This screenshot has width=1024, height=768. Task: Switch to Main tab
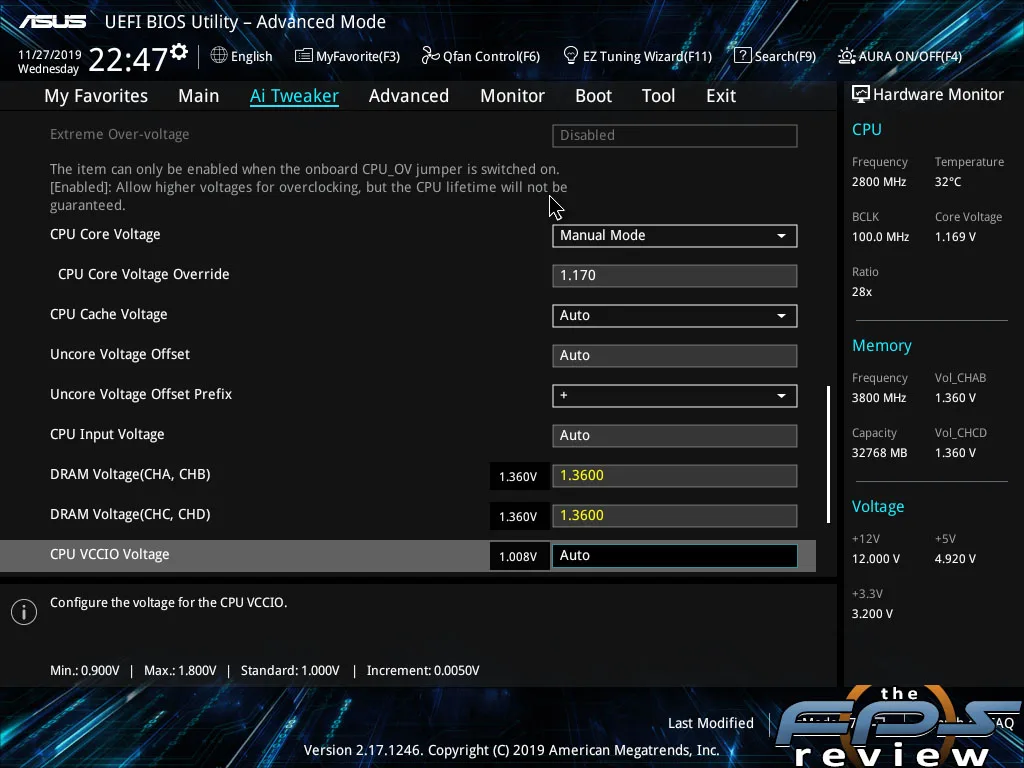pos(199,96)
